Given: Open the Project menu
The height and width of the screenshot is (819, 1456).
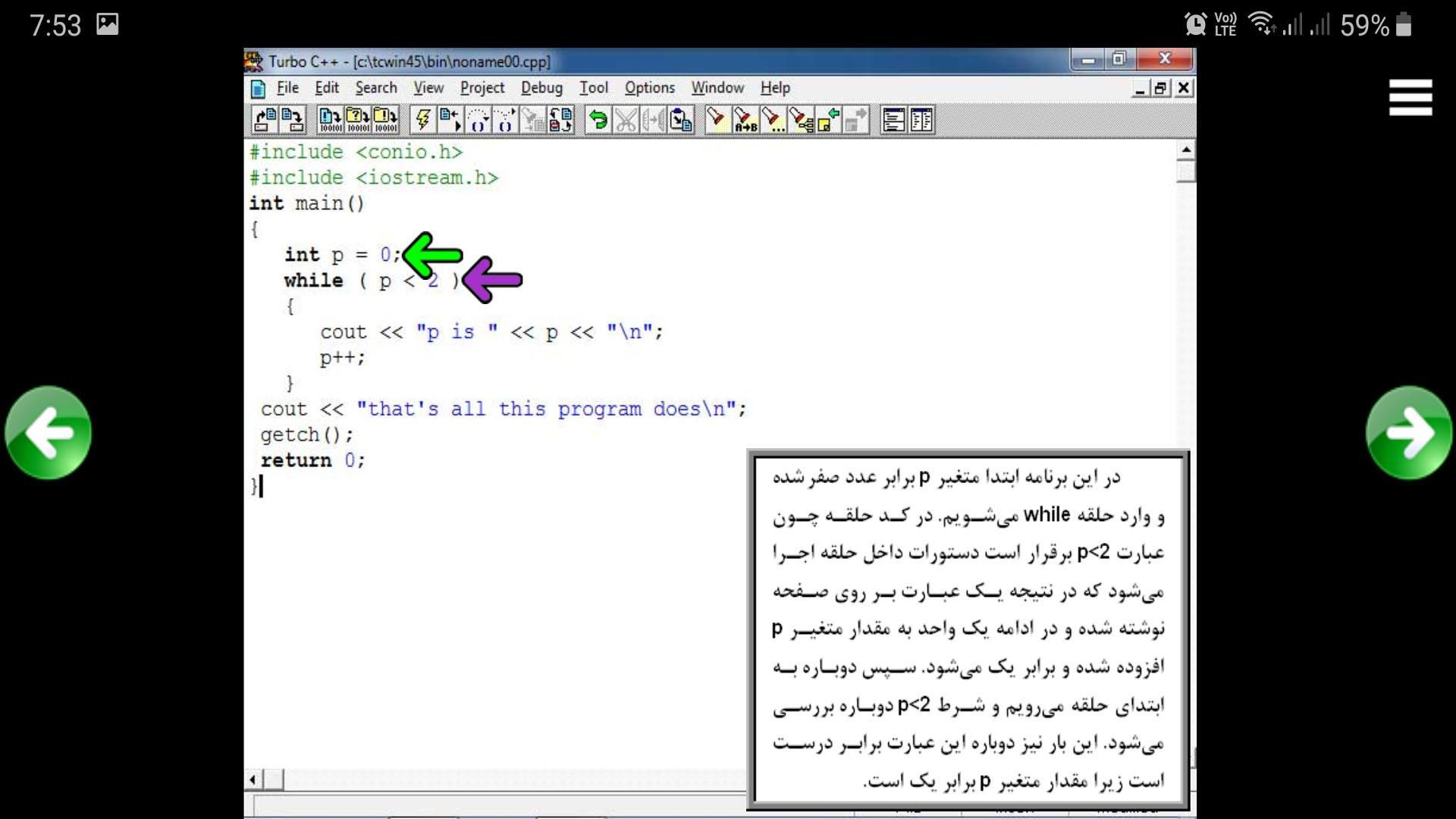Looking at the screenshot, I should tap(482, 88).
